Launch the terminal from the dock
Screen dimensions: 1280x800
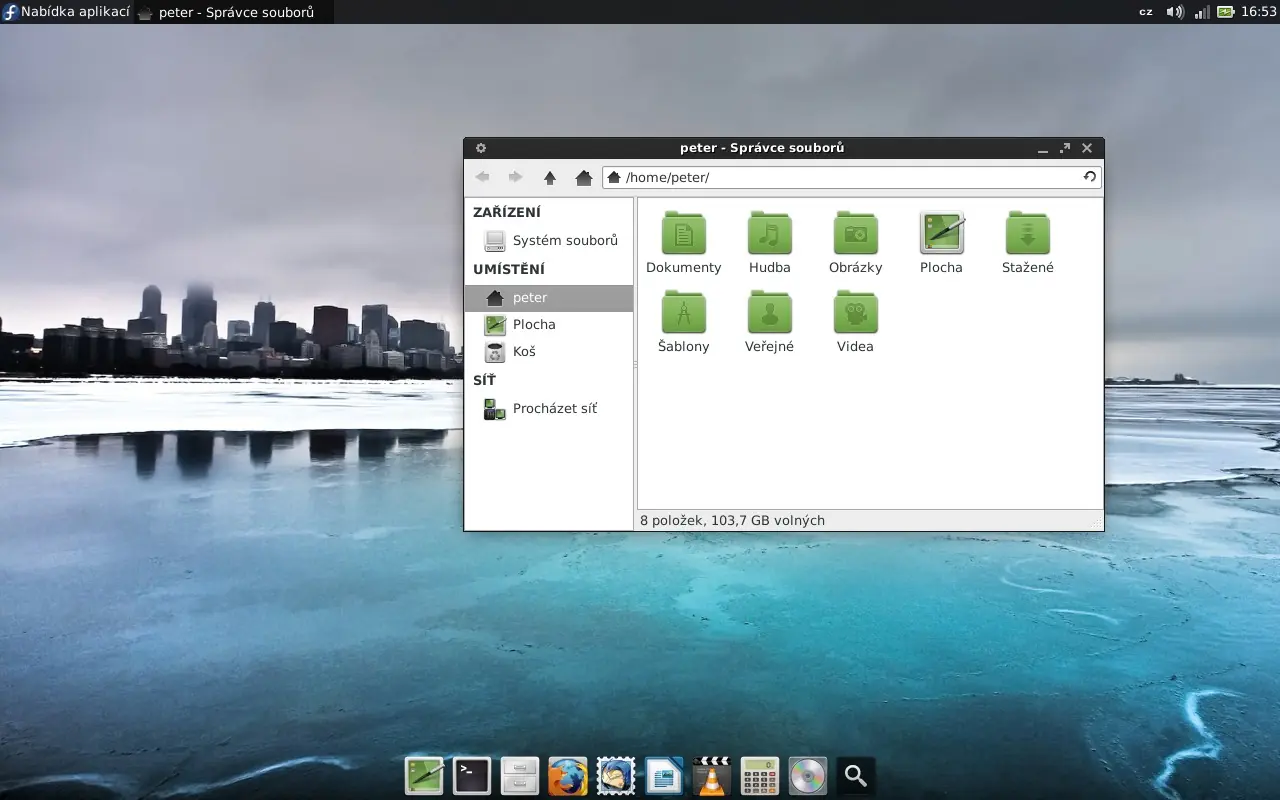point(471,775)
